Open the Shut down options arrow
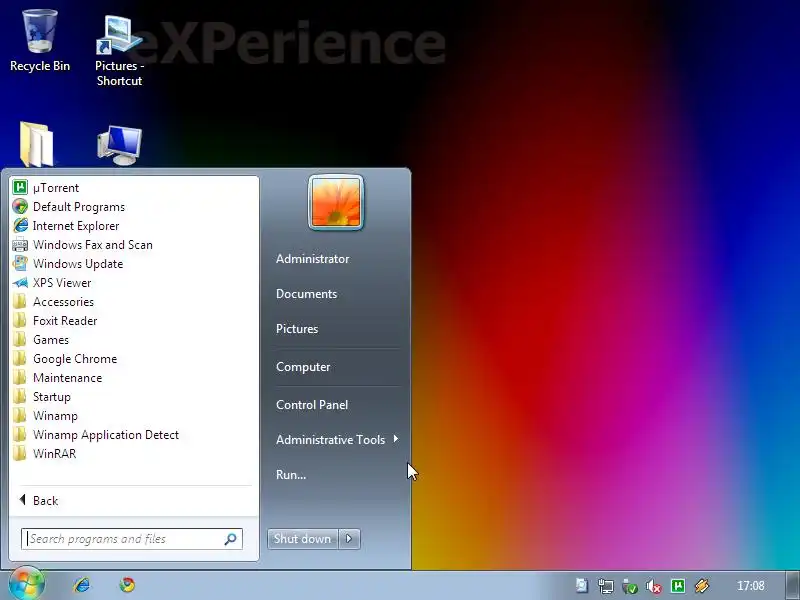The width and height of the screenshot is (800, 600). 349,539
